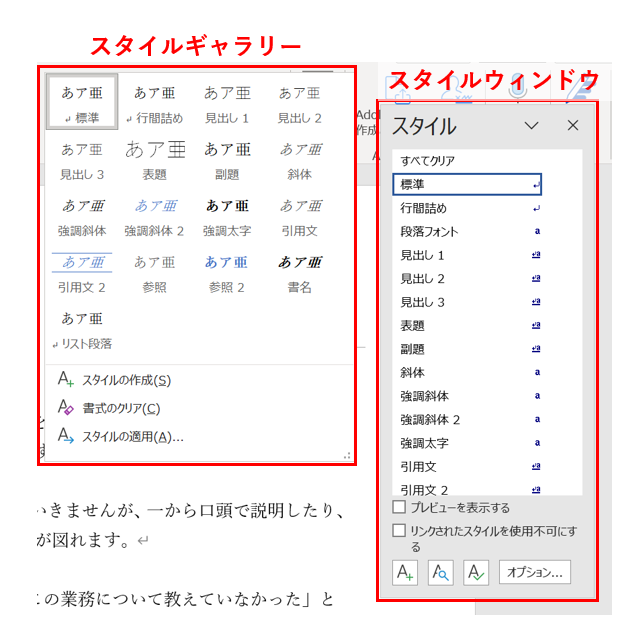
Task: Apply the リスト段落 gallery style
Action: 82,330
